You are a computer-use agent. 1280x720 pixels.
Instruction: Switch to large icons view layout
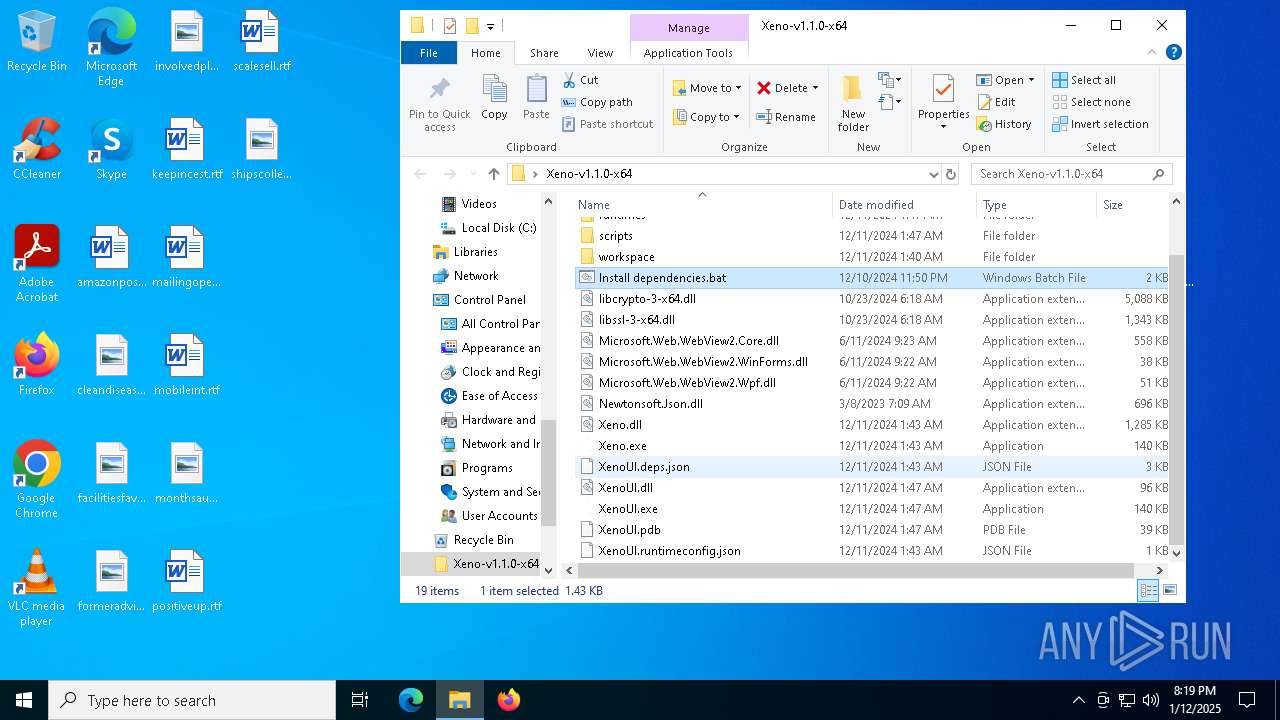tap(1170, 591)
